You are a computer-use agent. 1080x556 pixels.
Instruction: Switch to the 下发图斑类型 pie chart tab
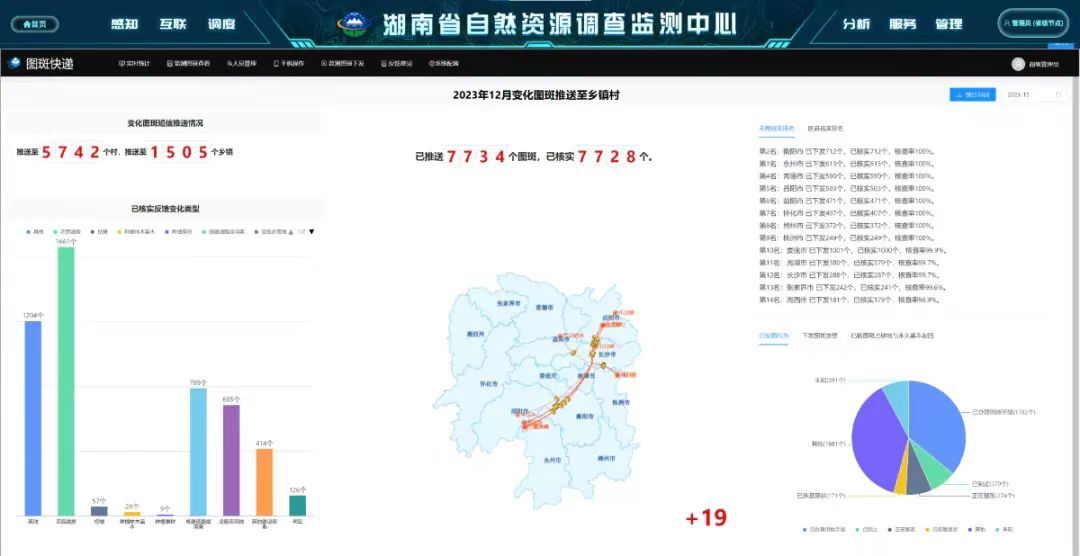[x=819, y=336]
